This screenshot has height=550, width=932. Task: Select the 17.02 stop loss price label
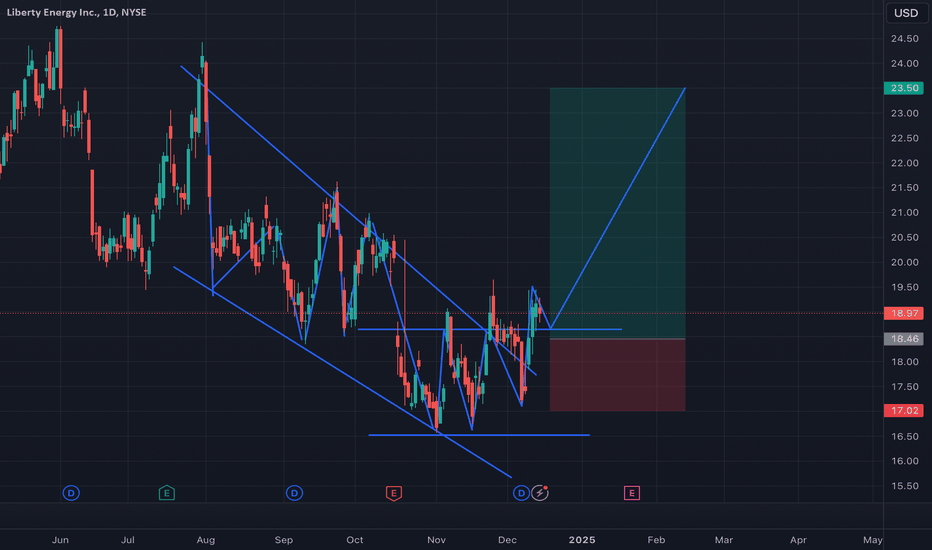point(903,410)
